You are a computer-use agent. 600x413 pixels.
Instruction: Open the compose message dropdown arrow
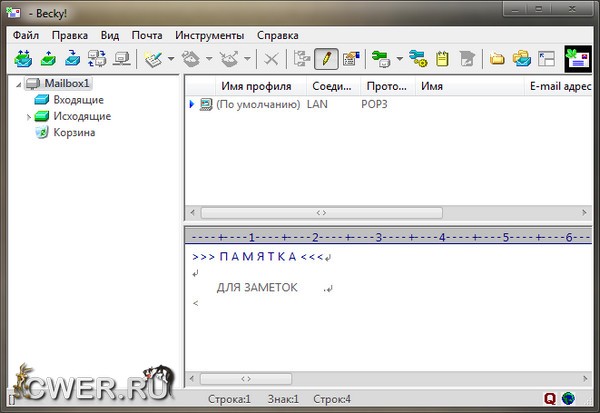tap(171, 59)
